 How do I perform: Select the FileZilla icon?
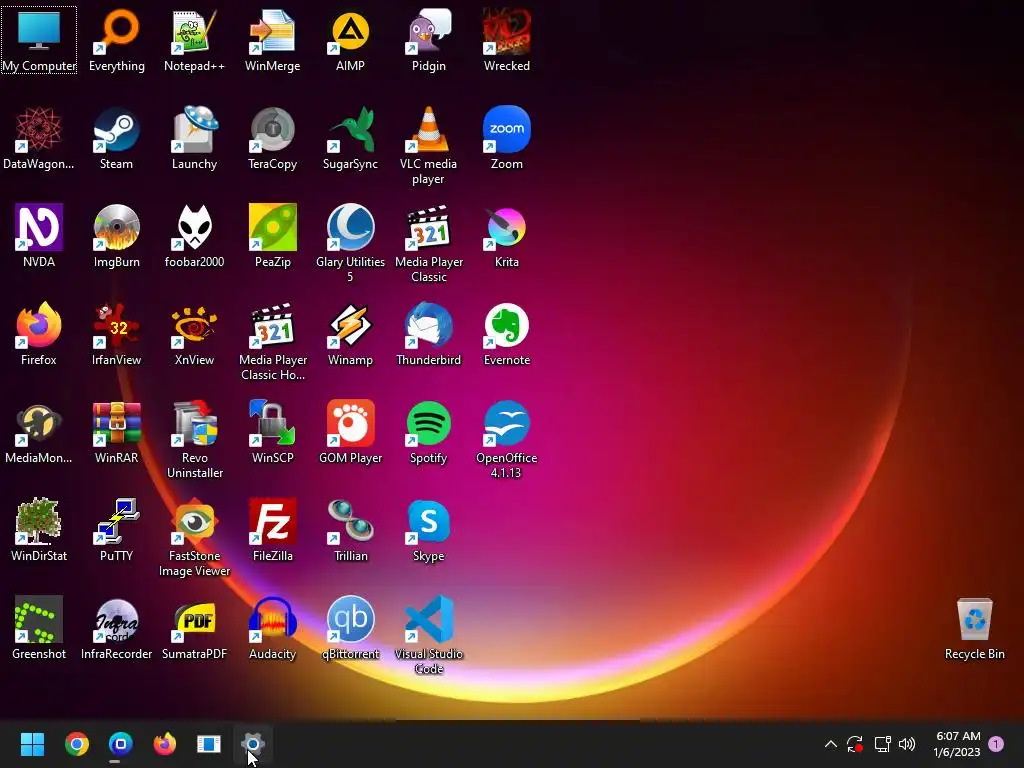(x=273, y=521)
